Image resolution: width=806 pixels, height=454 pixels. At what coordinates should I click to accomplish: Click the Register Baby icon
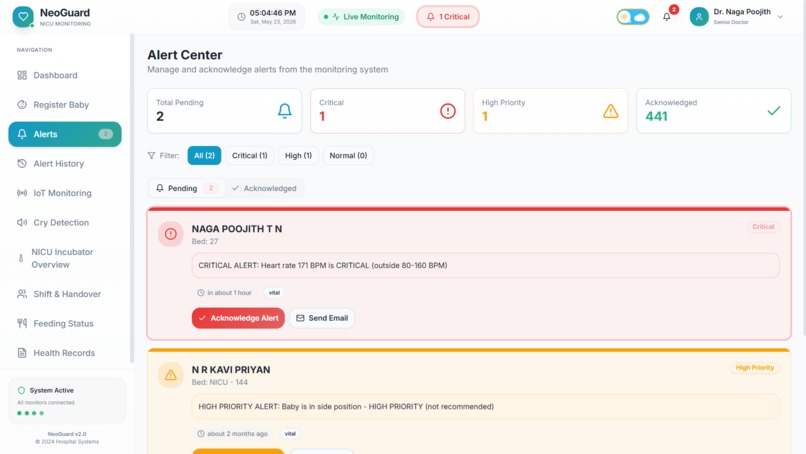pos(22,104)
